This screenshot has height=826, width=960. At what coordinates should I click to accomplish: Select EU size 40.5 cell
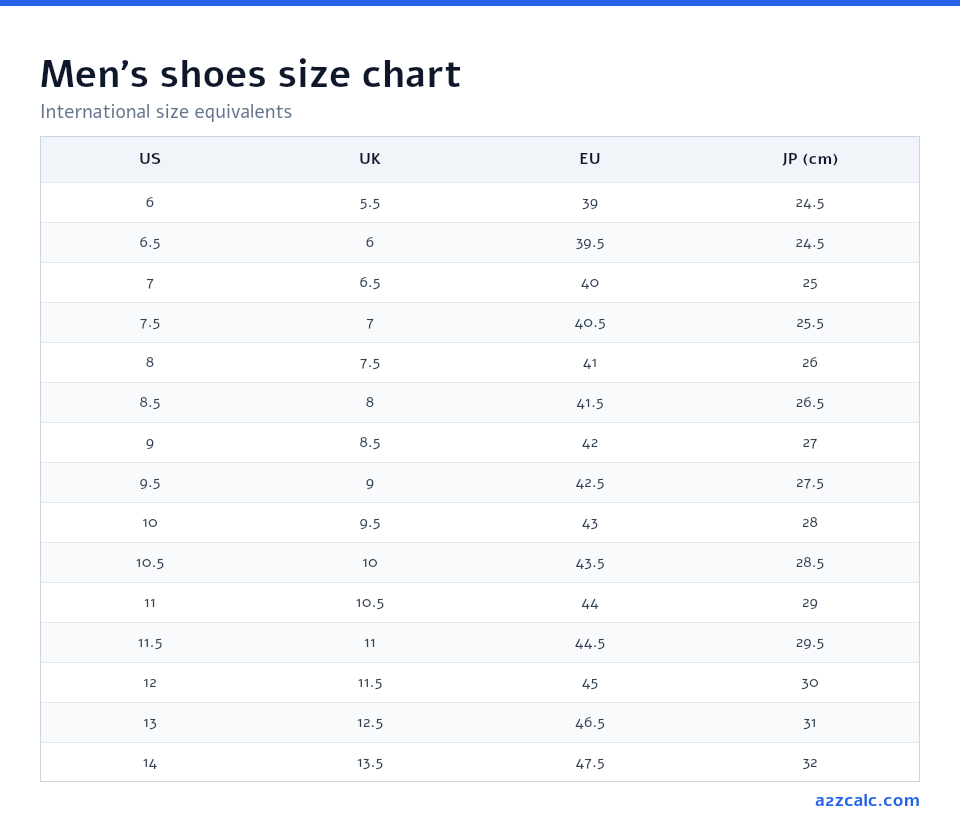click(x=590, y=323)
